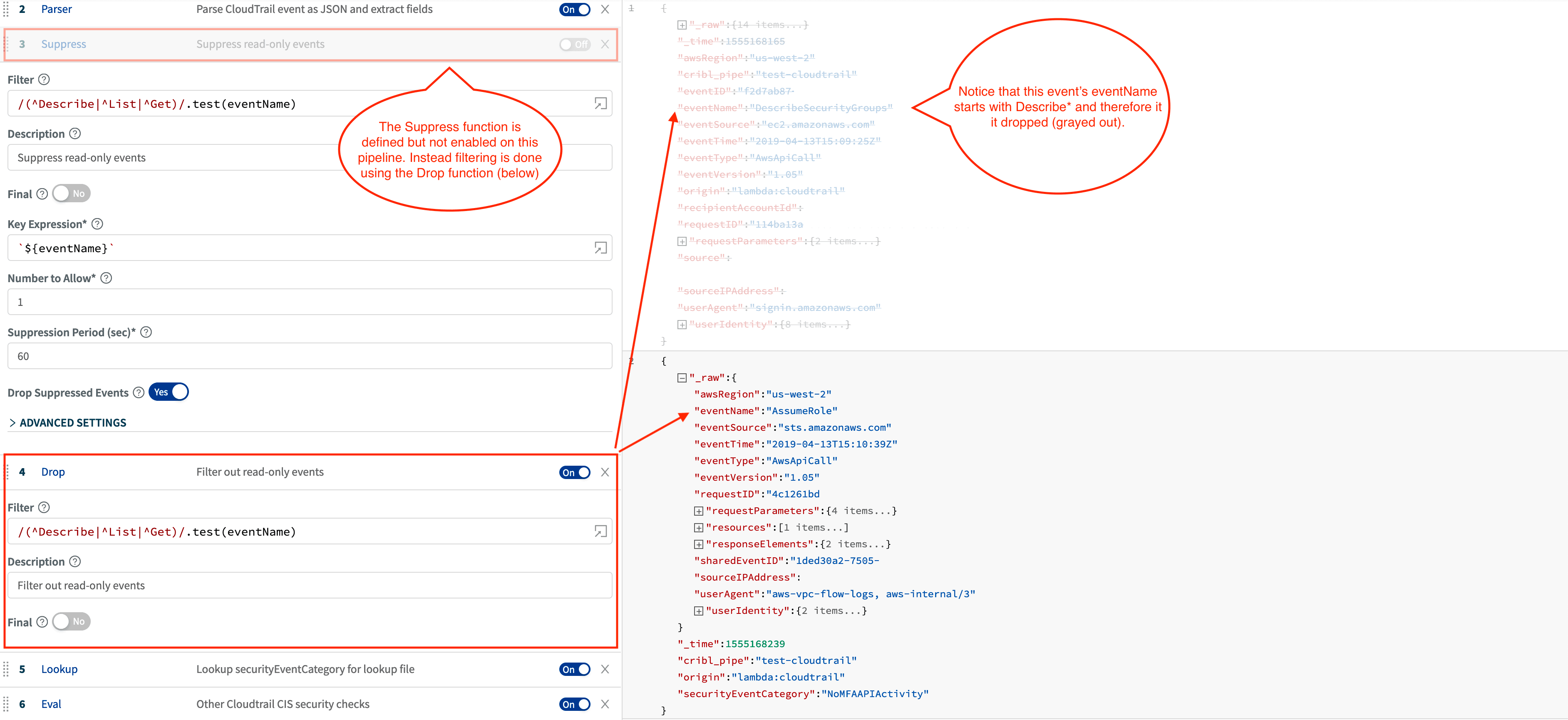
Task: Open expanded editor for Drop filter expression
Action: (x=600, y=532)
